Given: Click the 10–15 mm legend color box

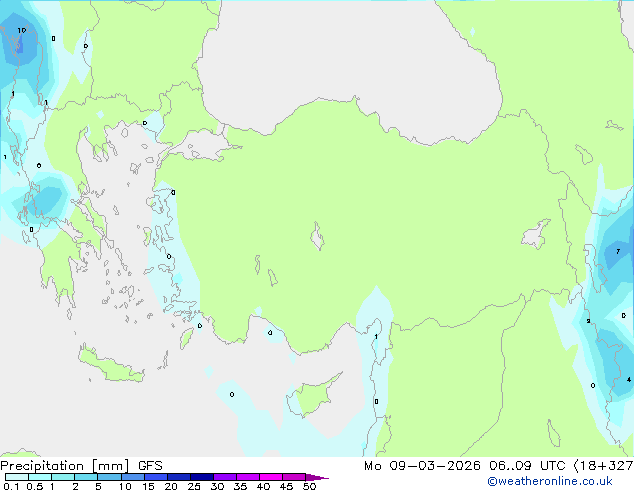Looking at the screenshot, I should coord(132,477).
